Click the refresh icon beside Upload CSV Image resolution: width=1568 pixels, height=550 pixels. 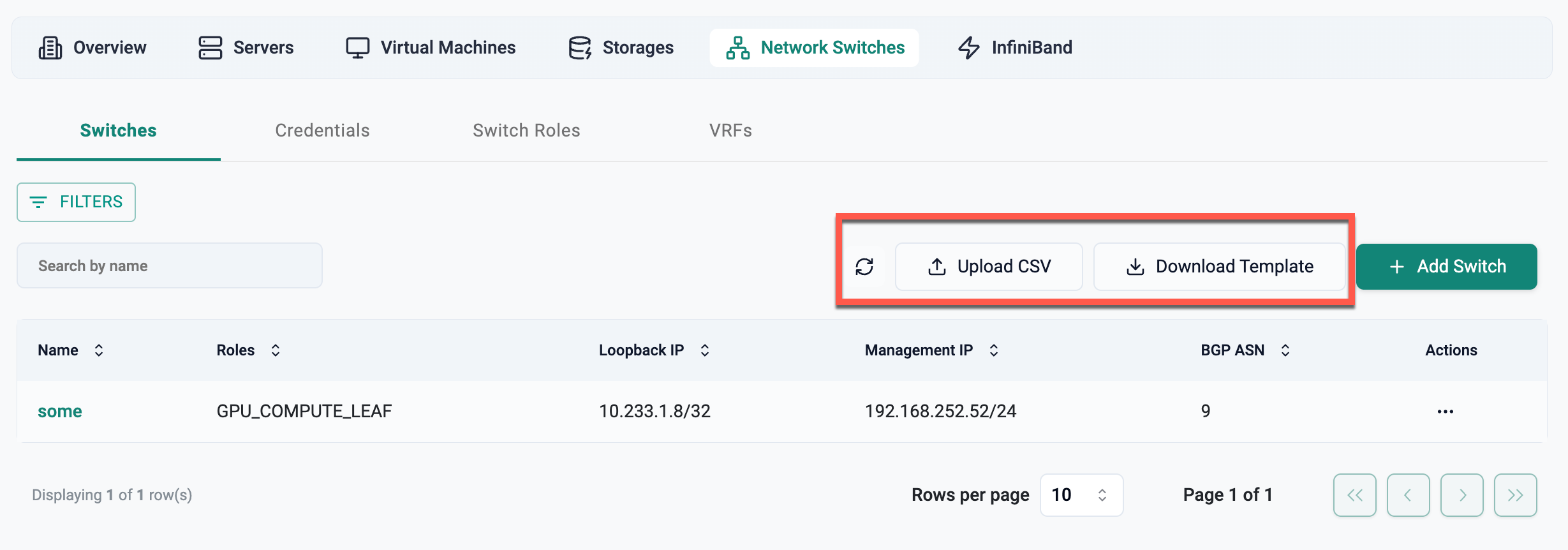[864, 267]
